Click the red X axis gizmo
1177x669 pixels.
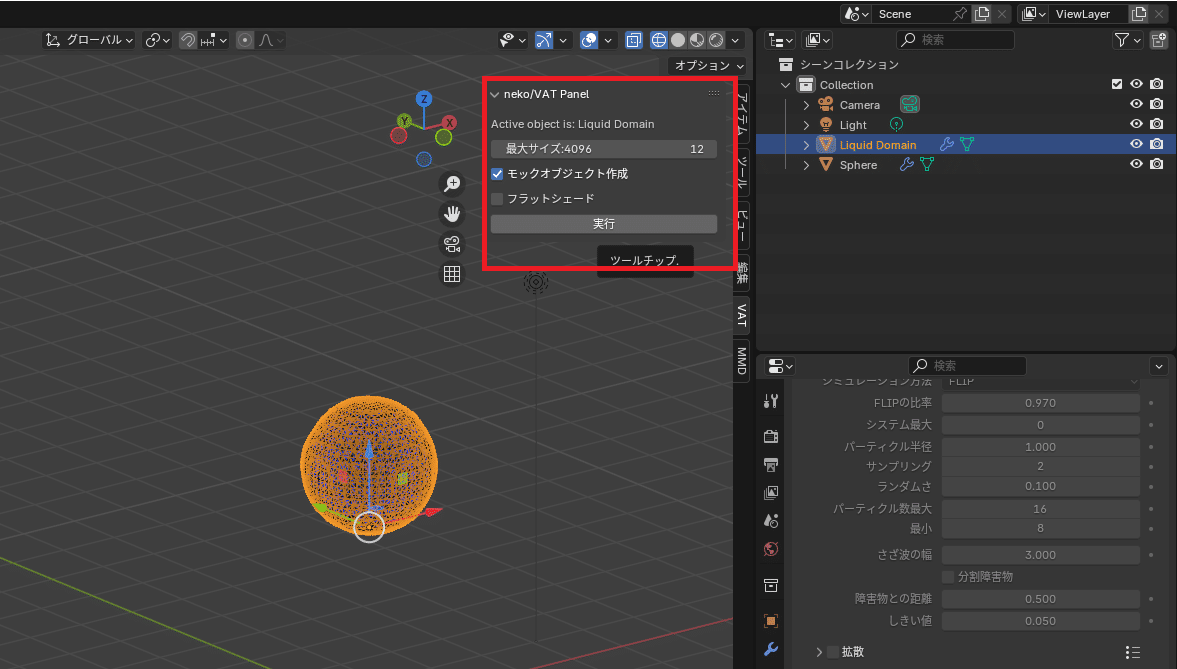pyautogui.click(x=449, y=122)
